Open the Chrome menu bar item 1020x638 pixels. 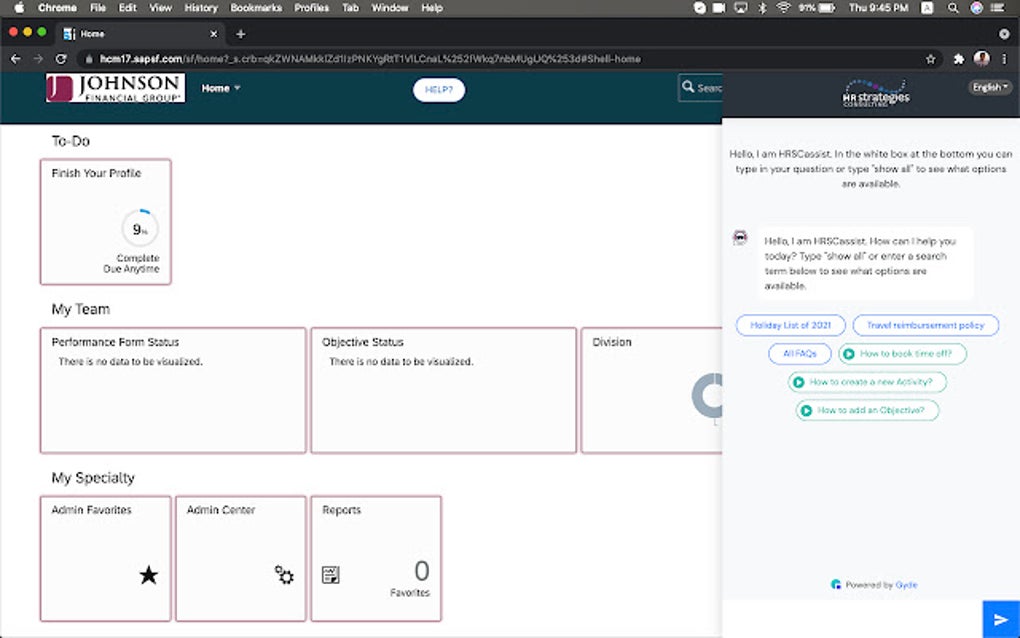point(56,8)
